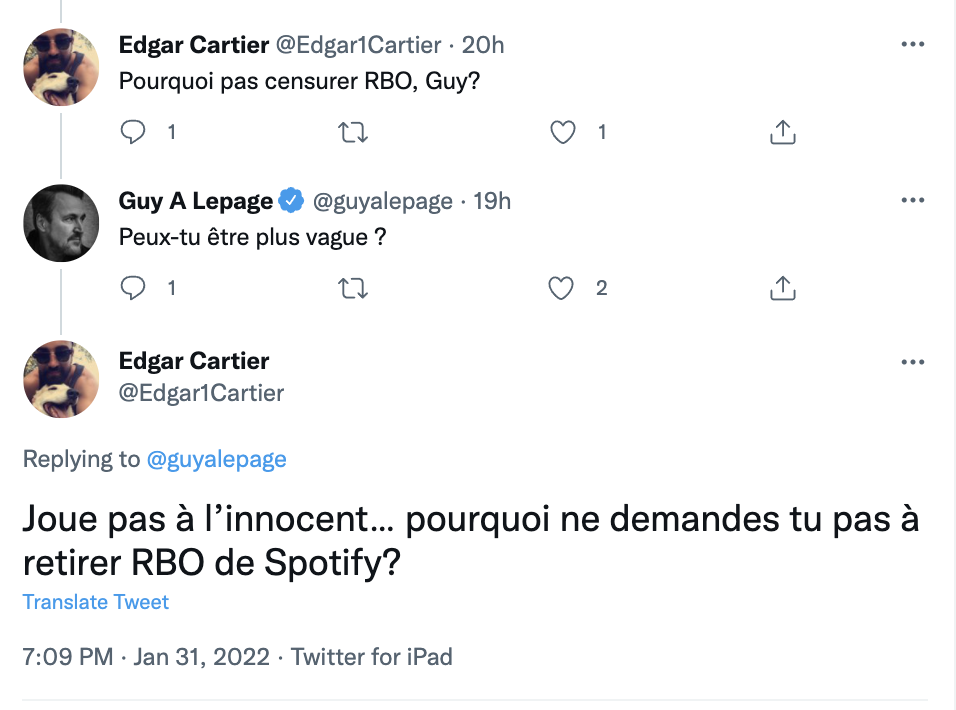This screenshot has width=956, height=710.
Task: Open more options on Guy A Lepage's tweet
Action: coord(913,200)
